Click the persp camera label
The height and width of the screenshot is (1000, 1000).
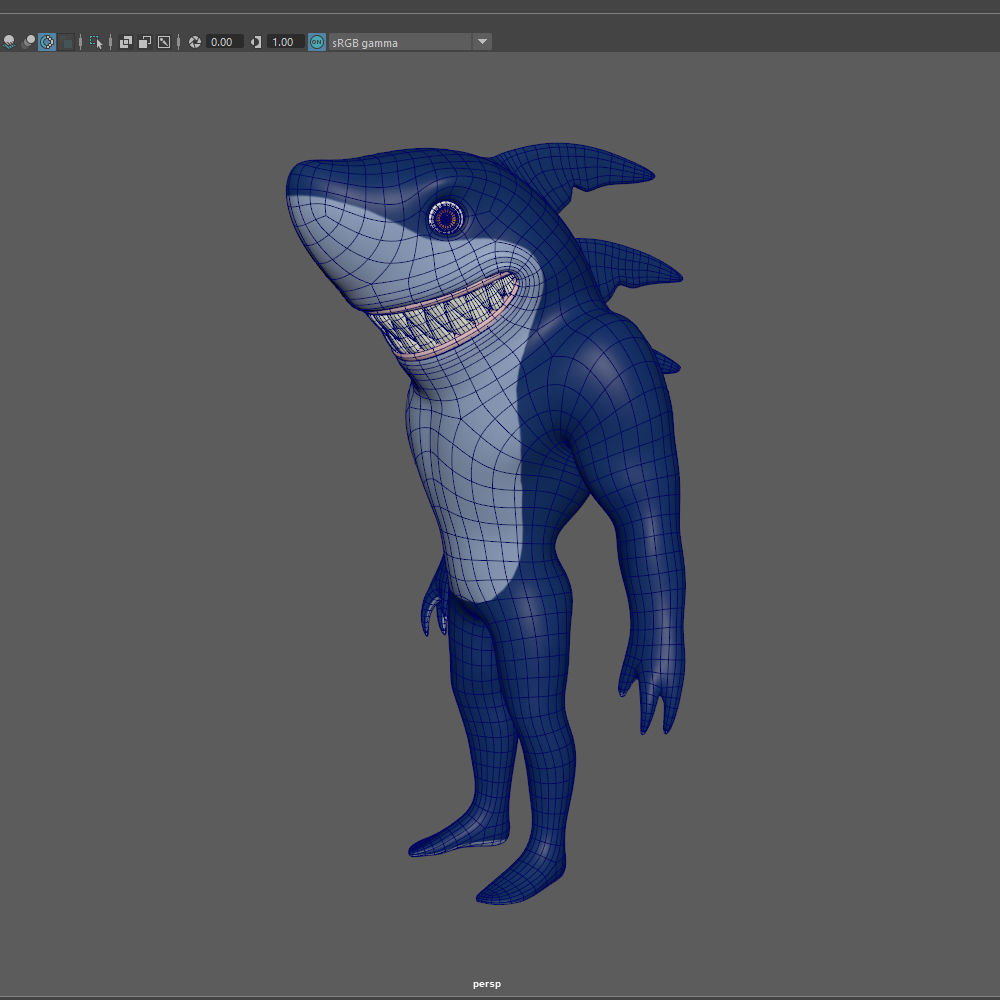[x=487, y=984]
